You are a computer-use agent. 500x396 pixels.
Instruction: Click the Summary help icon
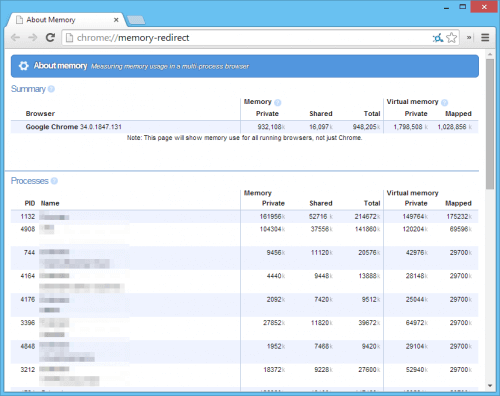(51, 89)
